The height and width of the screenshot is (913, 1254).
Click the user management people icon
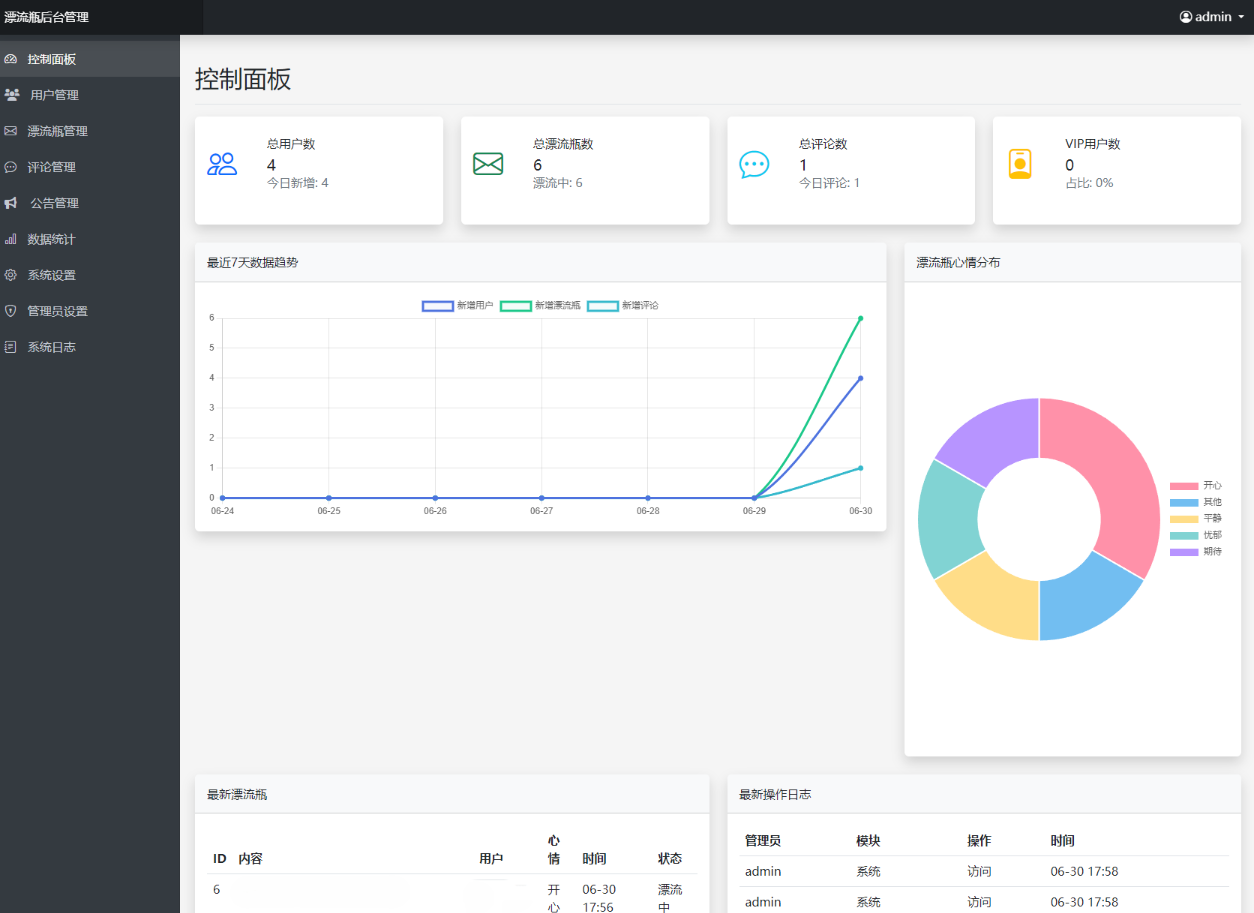point(12,95)
